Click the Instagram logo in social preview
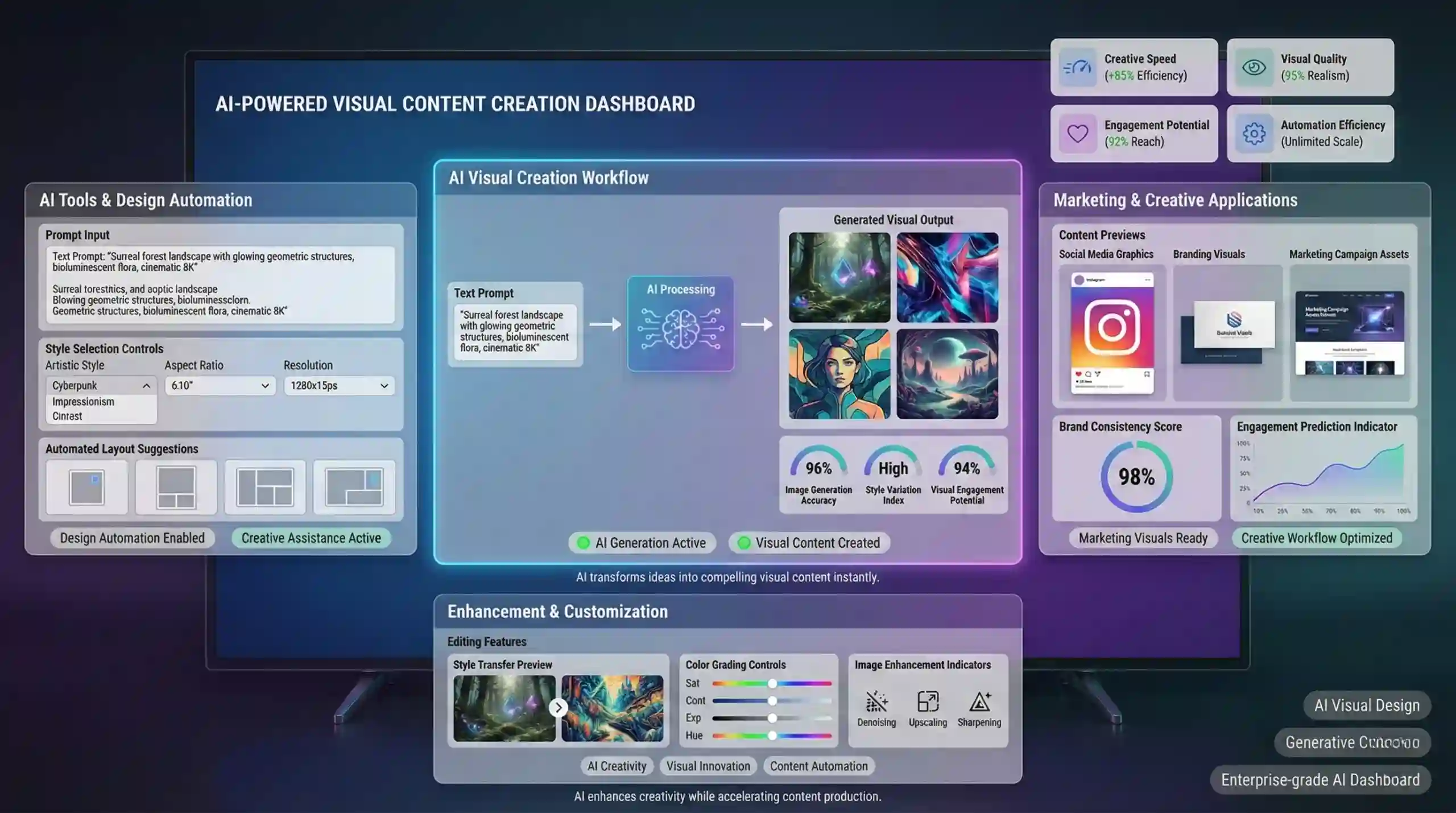 click(x=1112, y=328)
